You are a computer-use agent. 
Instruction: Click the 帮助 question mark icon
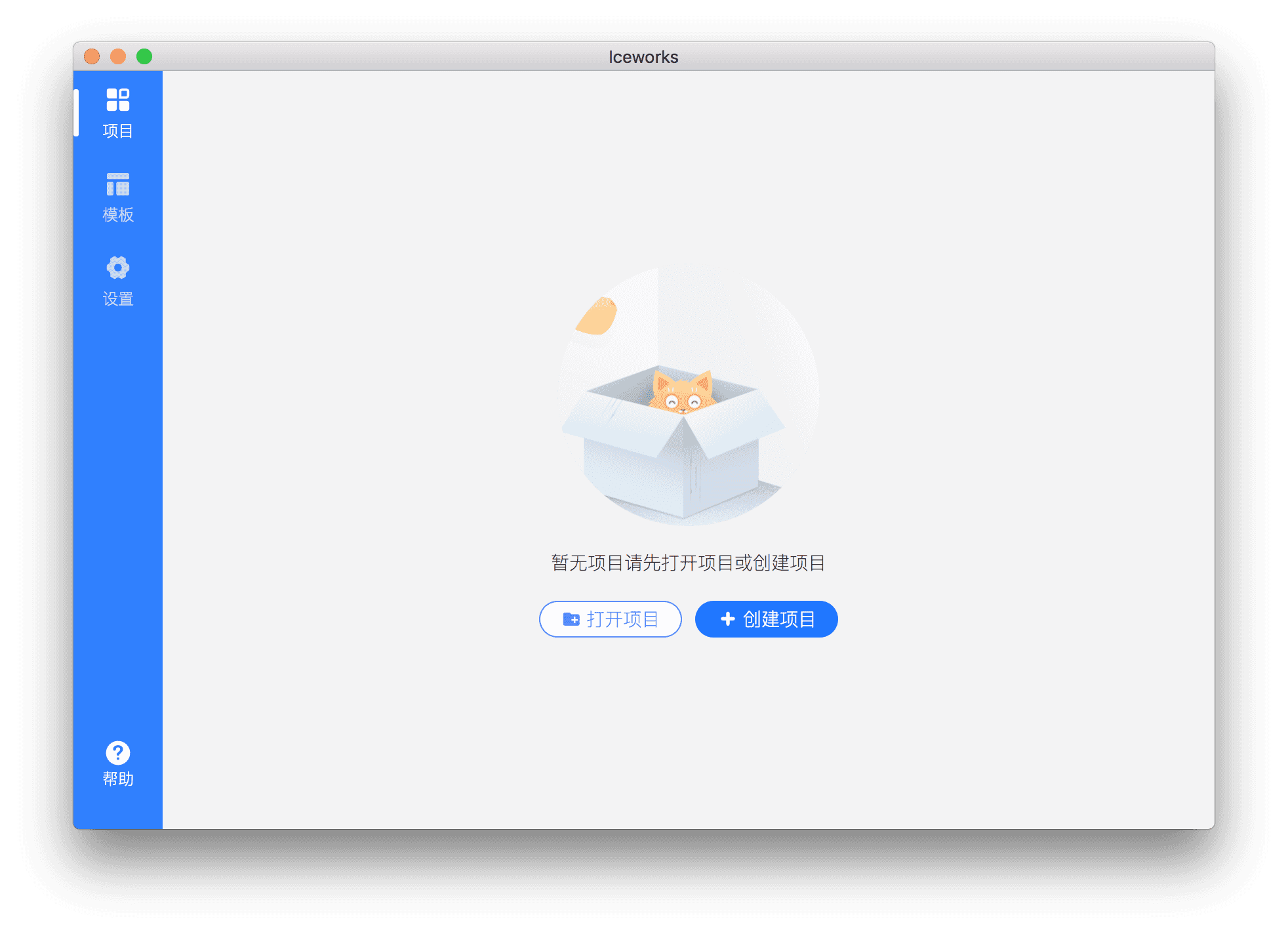tap(118, 753)
